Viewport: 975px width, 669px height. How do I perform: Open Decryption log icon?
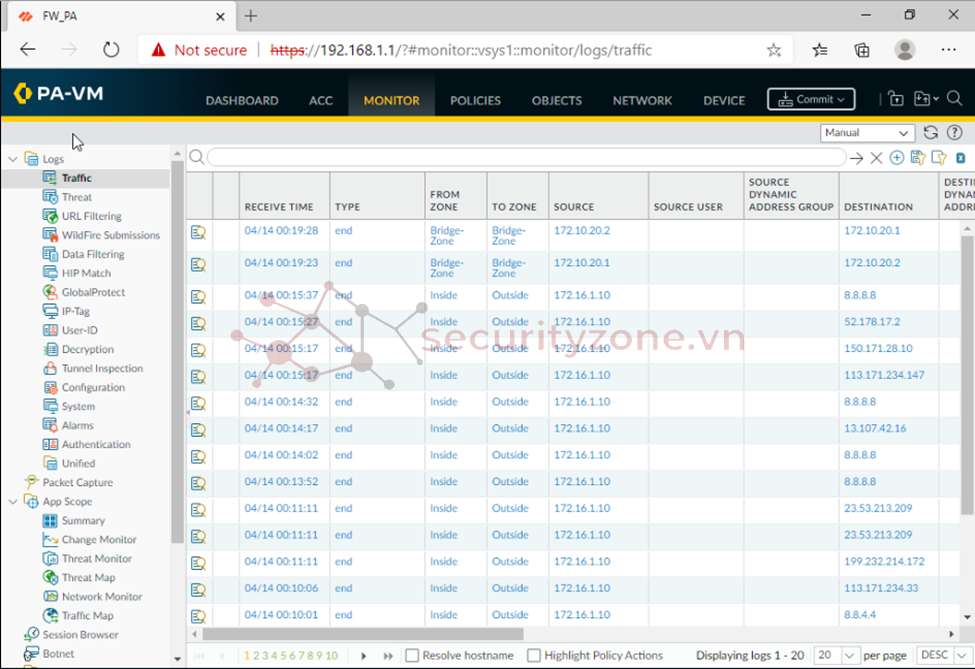[50, 349]
